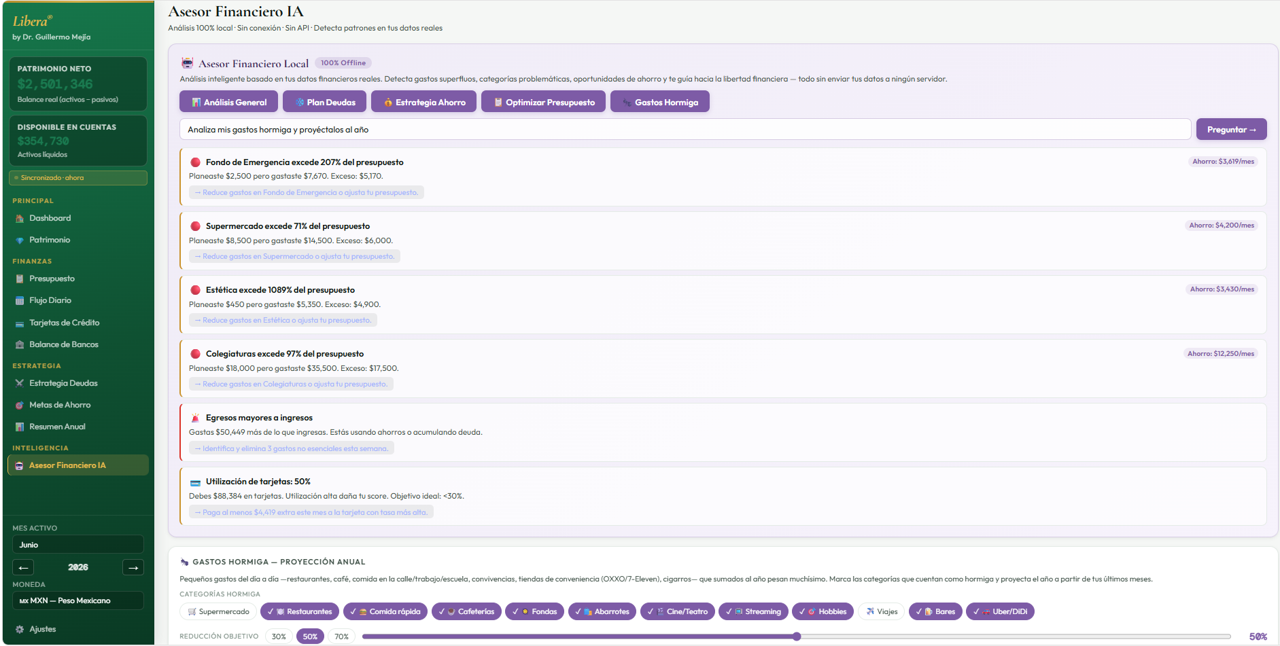Uncheck Bares category chip
The height and width of the screenshot is (646, 1280).
pyautogui.click(x=935, y=611)
